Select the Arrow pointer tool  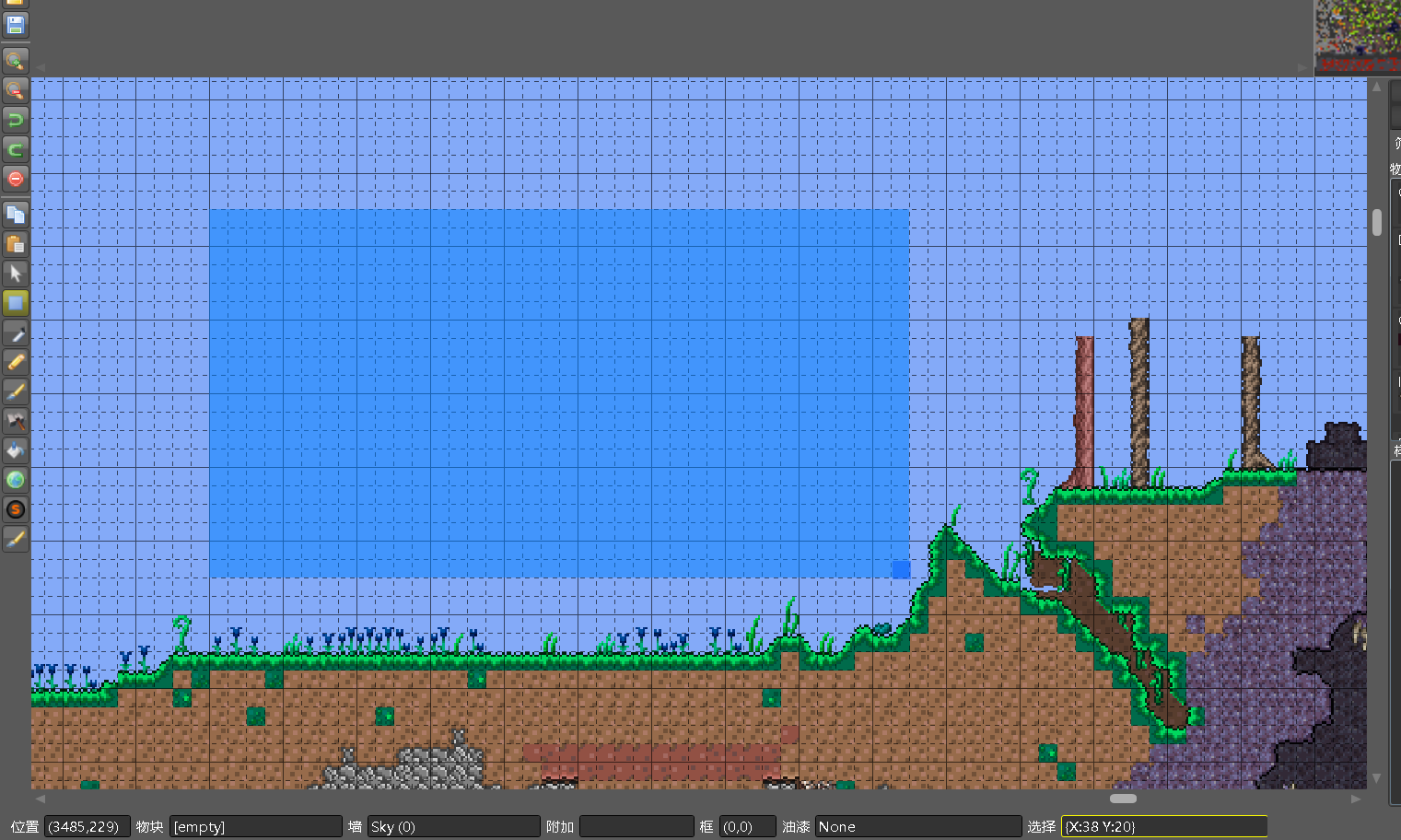pyautogui.click(x=16, y=274)
